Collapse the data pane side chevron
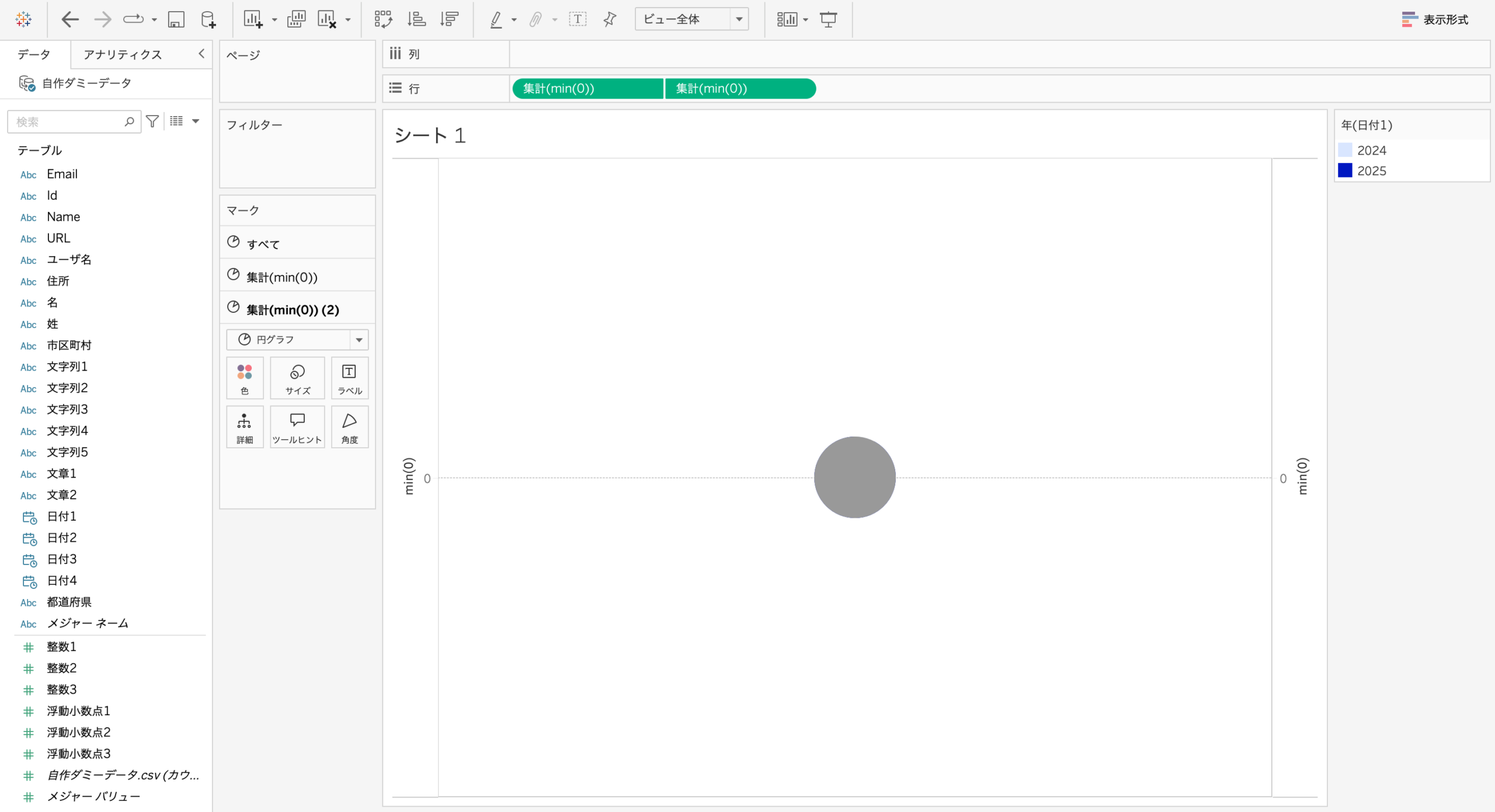 201,54
